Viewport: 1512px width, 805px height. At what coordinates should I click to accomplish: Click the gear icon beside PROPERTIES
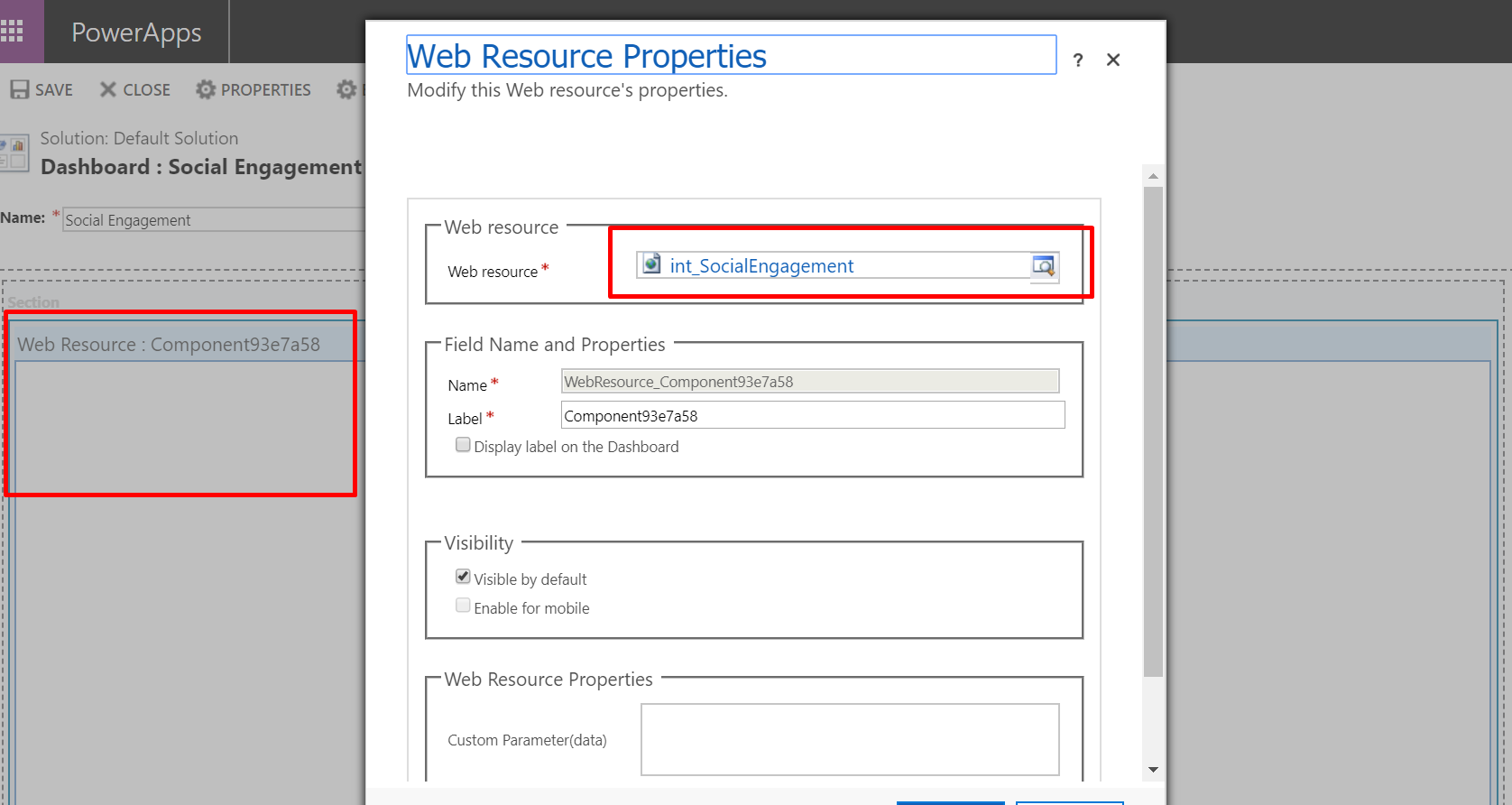tap(206, 89)
